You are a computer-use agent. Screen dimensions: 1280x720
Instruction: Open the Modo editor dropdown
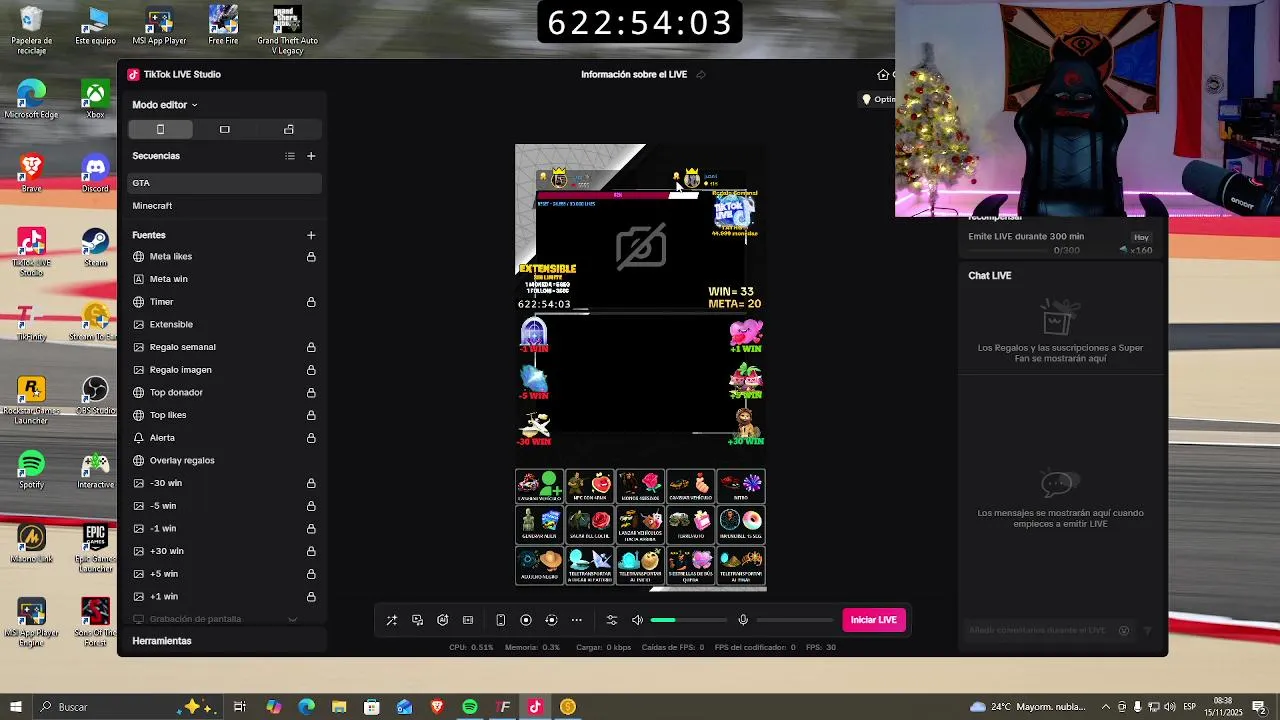[x=165, y=105]
